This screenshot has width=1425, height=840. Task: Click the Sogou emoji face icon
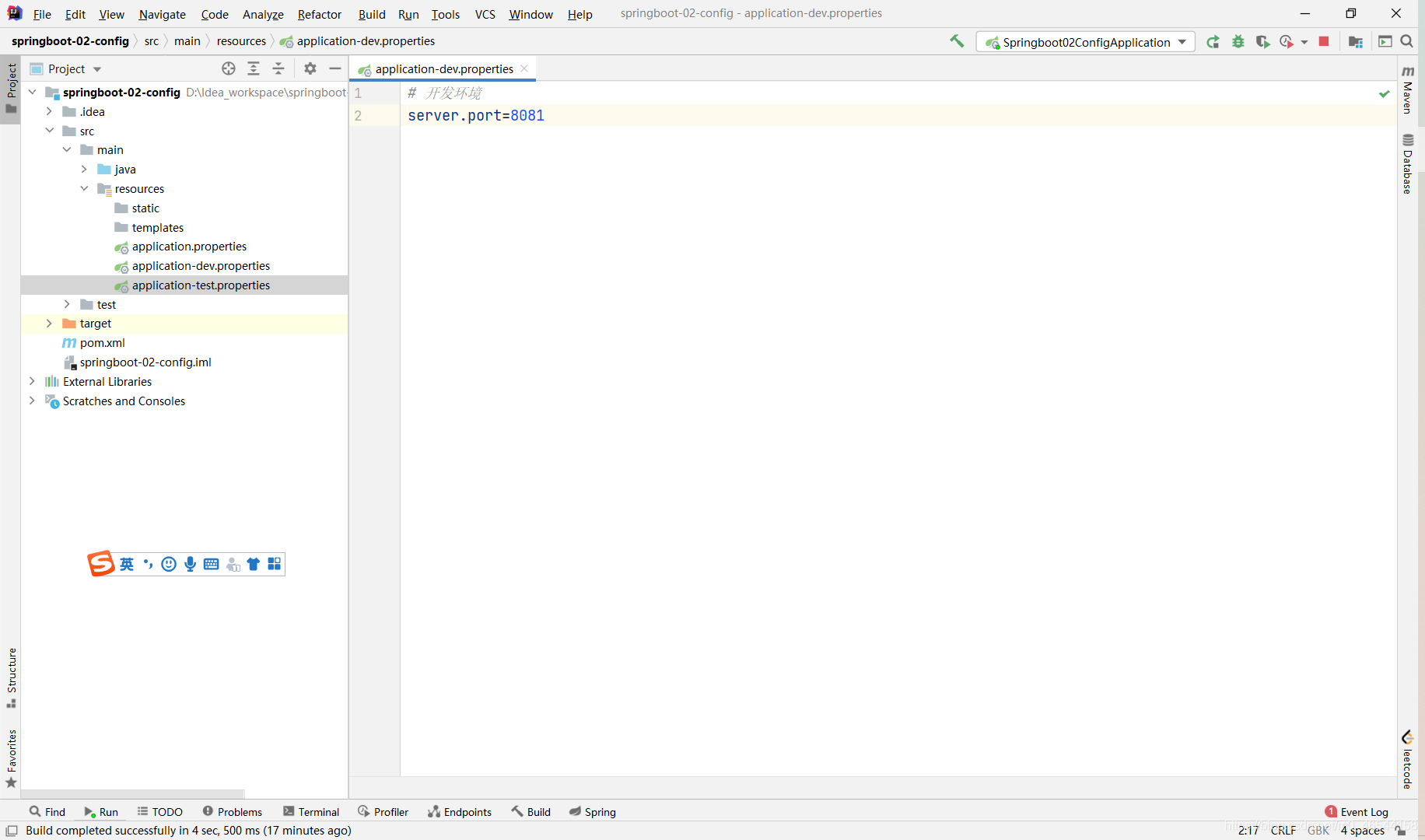click(169, 564)
